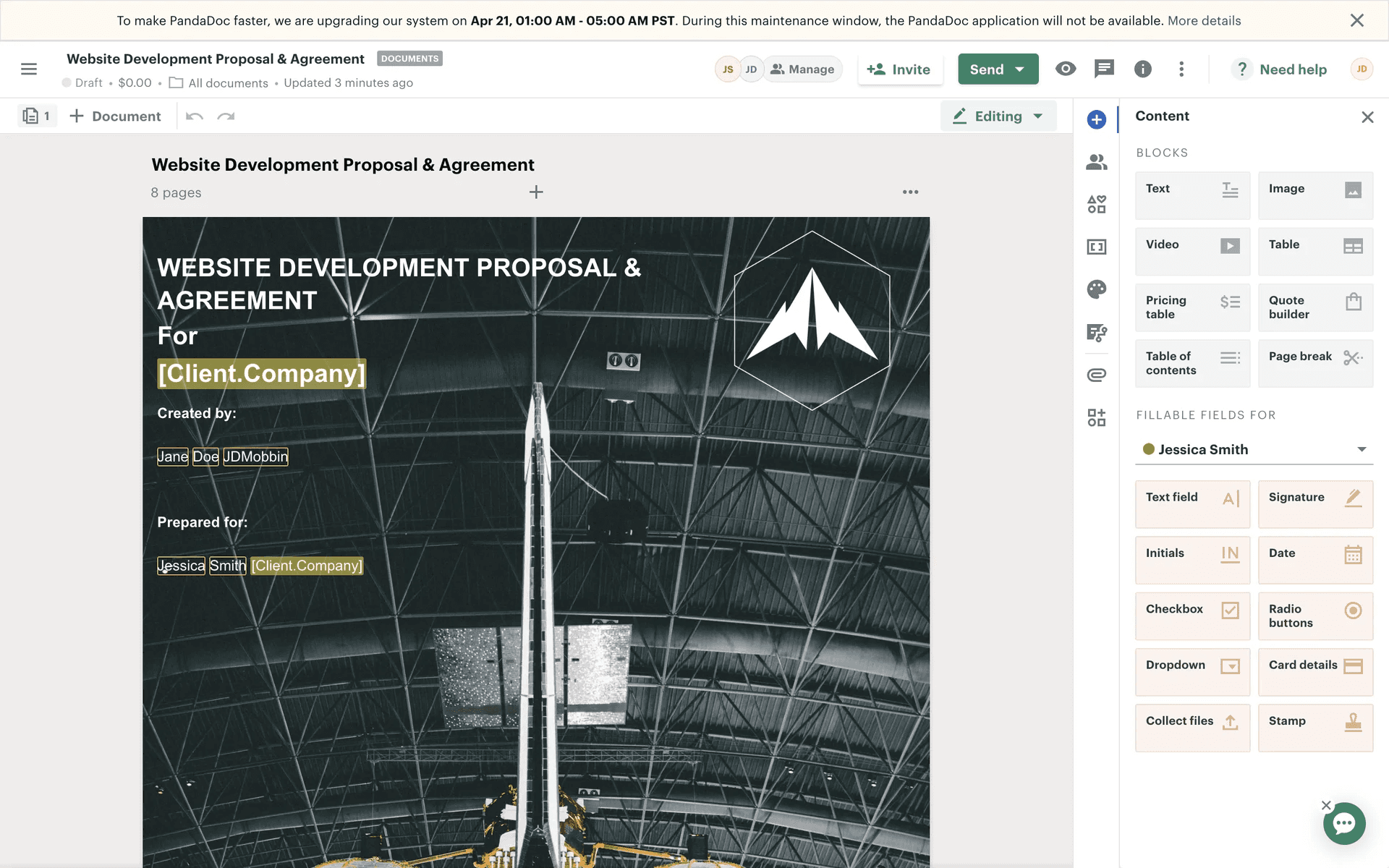Open the document section ellipsis menu

click(910, 192)
